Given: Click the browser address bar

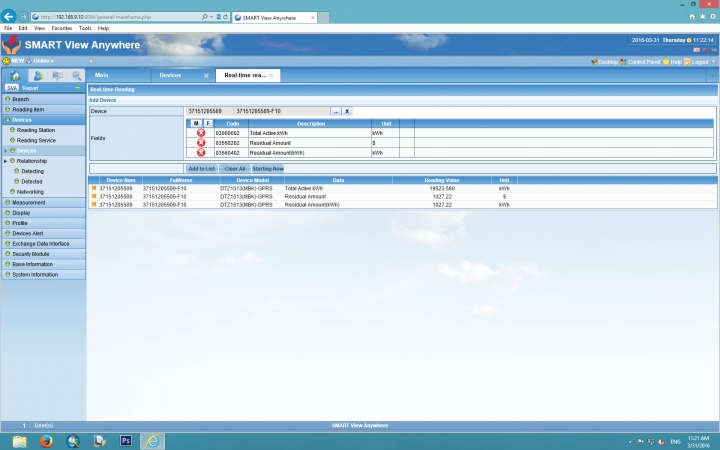Looking at the screenshot, I should [x=119, y=17].
